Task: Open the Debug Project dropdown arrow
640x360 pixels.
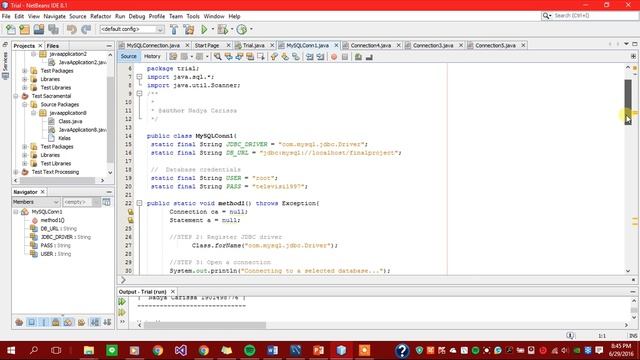Action: [232, 29]
